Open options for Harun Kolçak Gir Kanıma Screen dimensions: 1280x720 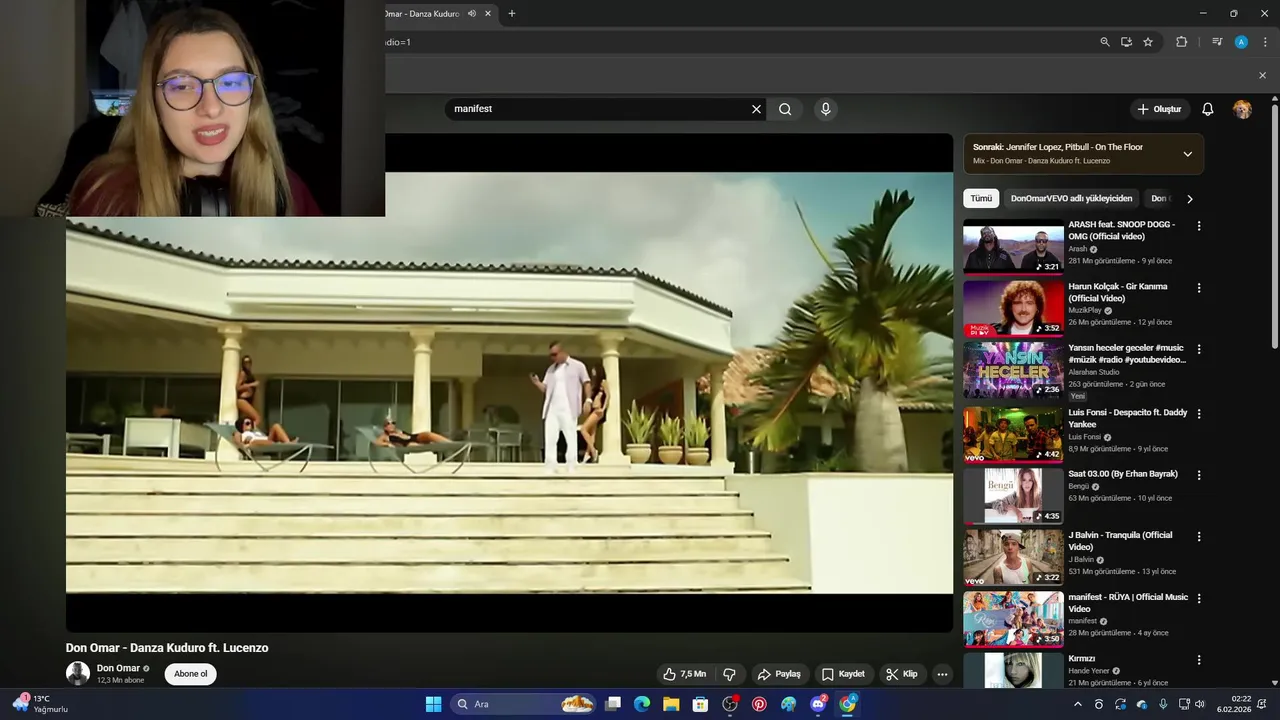tap(1199, 288)
